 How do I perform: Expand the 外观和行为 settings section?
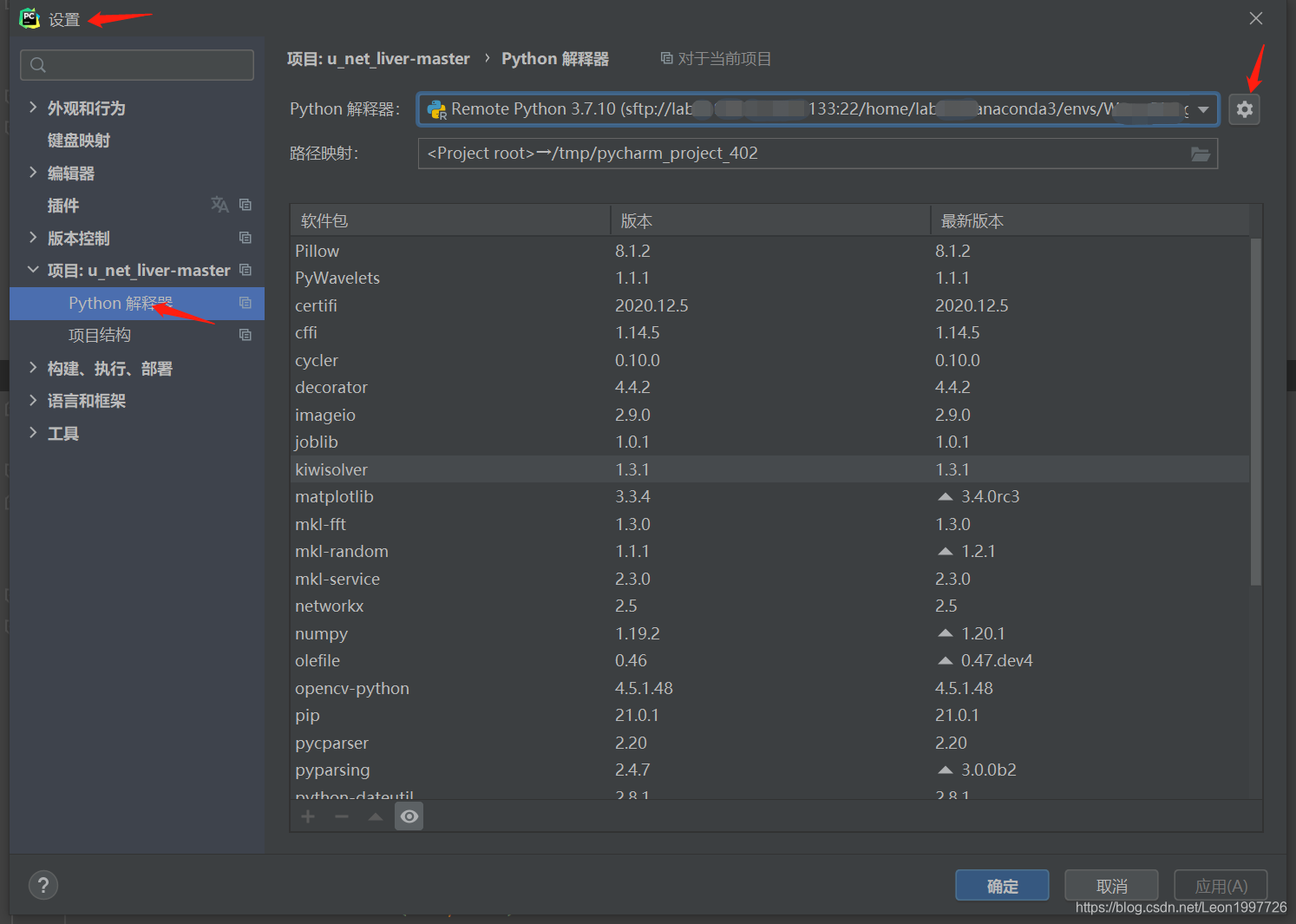[33, 108]
